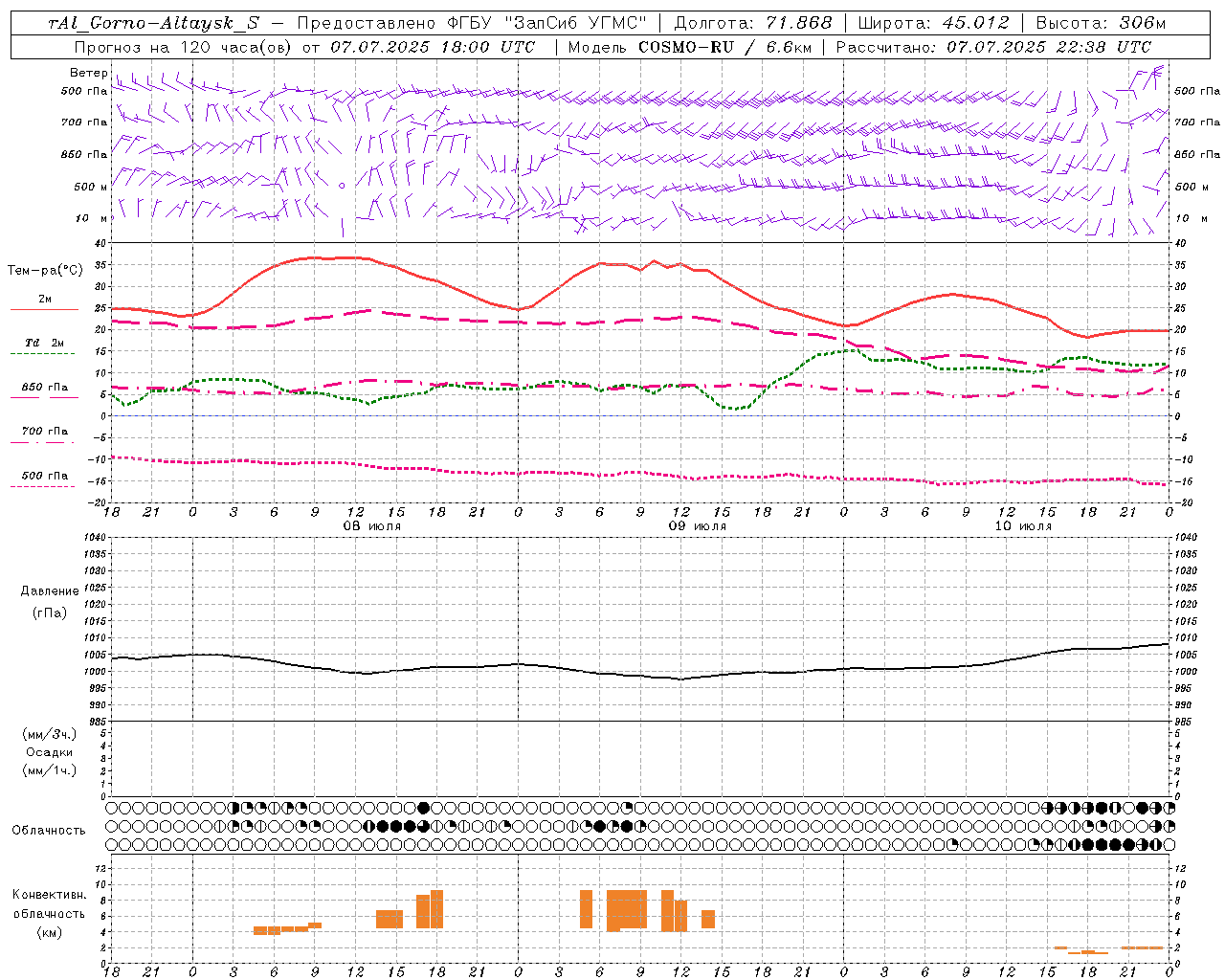The width and height of the screenshot is (1225, 980).
Task: Click the Облачность cloud cover row label
Action: [x=49, y=831]
